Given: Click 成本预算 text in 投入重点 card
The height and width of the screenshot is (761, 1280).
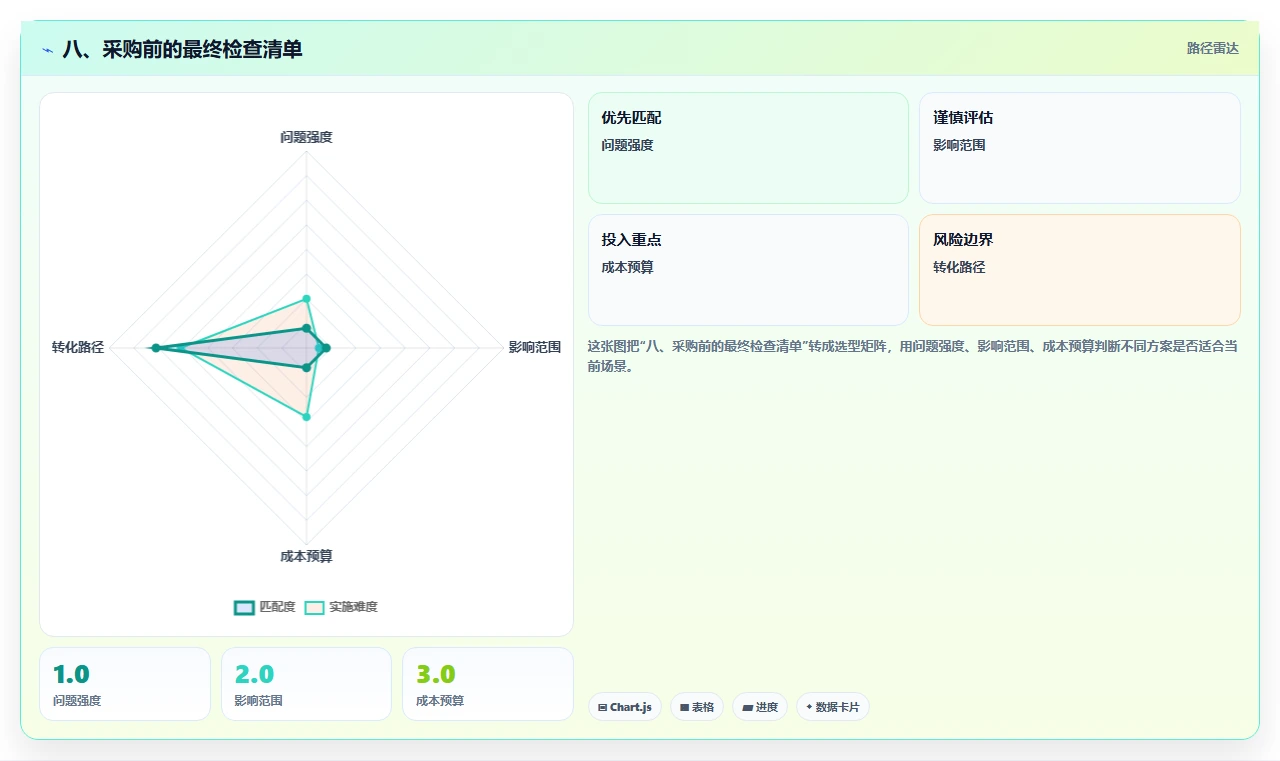Looking at the screenshot, I should (627, 267).
